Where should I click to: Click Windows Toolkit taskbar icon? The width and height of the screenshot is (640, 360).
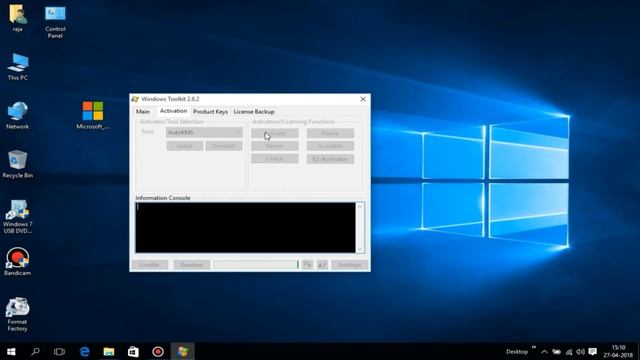[x=182, y=351]
